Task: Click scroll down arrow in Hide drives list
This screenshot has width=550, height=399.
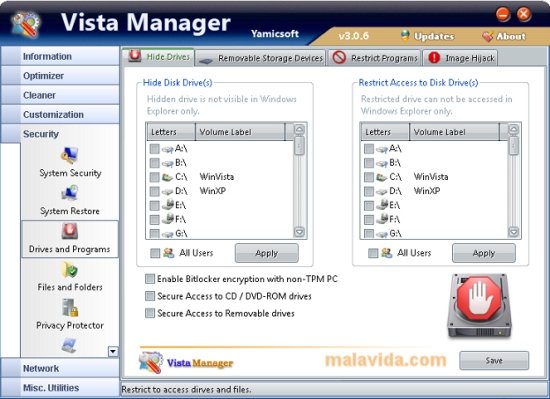Action: [300, 232]
